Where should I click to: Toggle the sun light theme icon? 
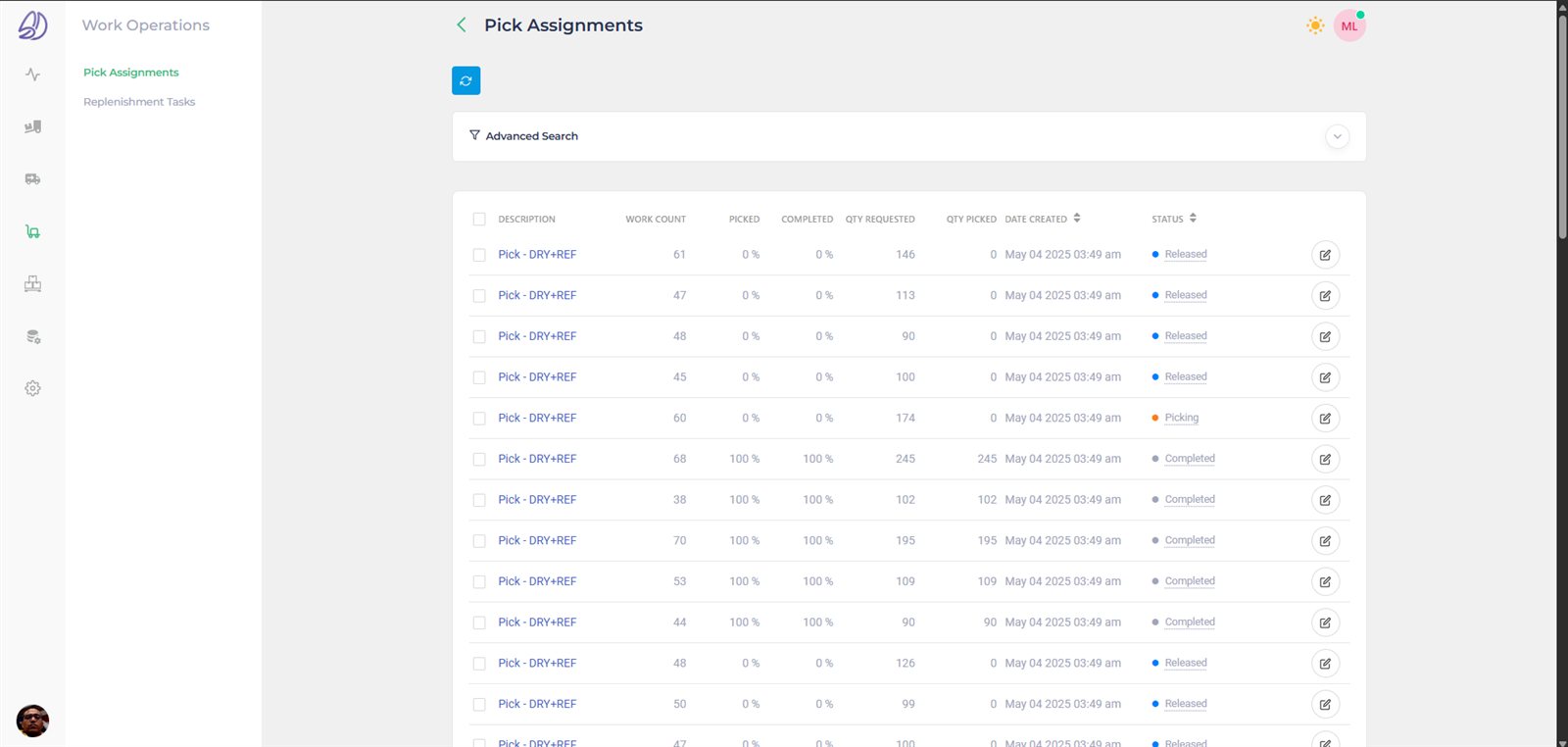point(1315,25)
